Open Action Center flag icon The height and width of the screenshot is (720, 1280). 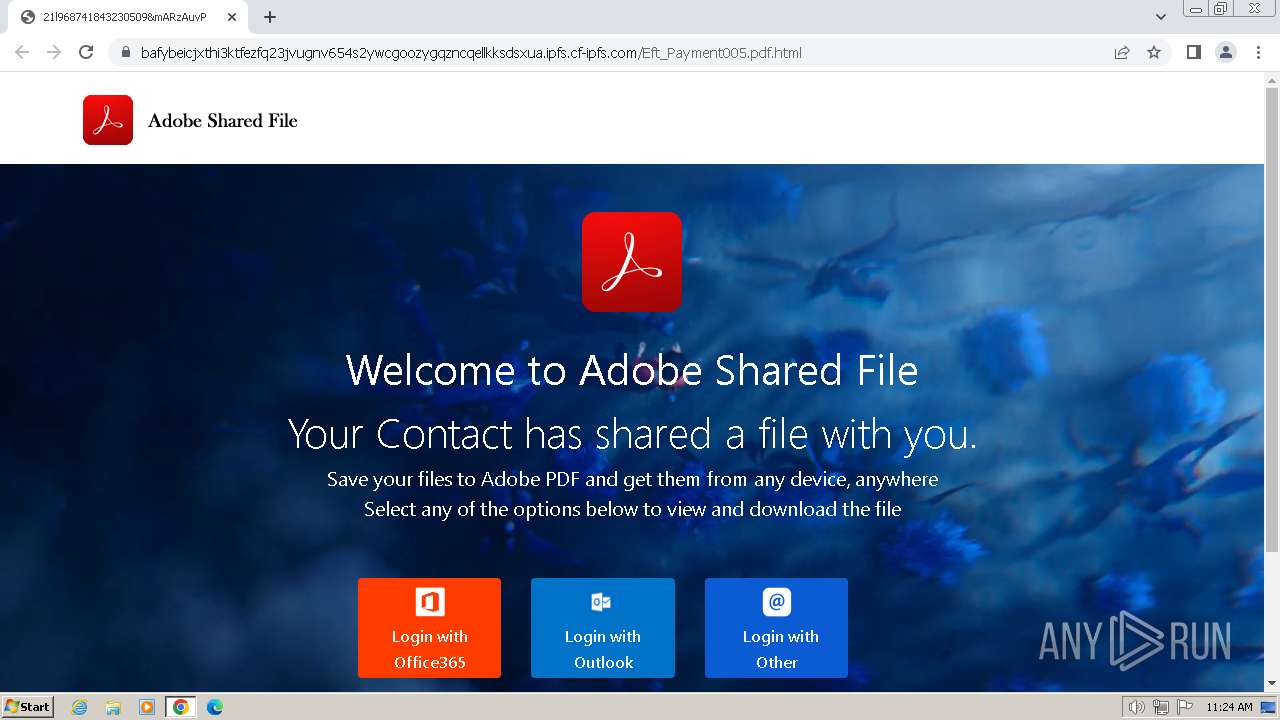coord(1185,707)
